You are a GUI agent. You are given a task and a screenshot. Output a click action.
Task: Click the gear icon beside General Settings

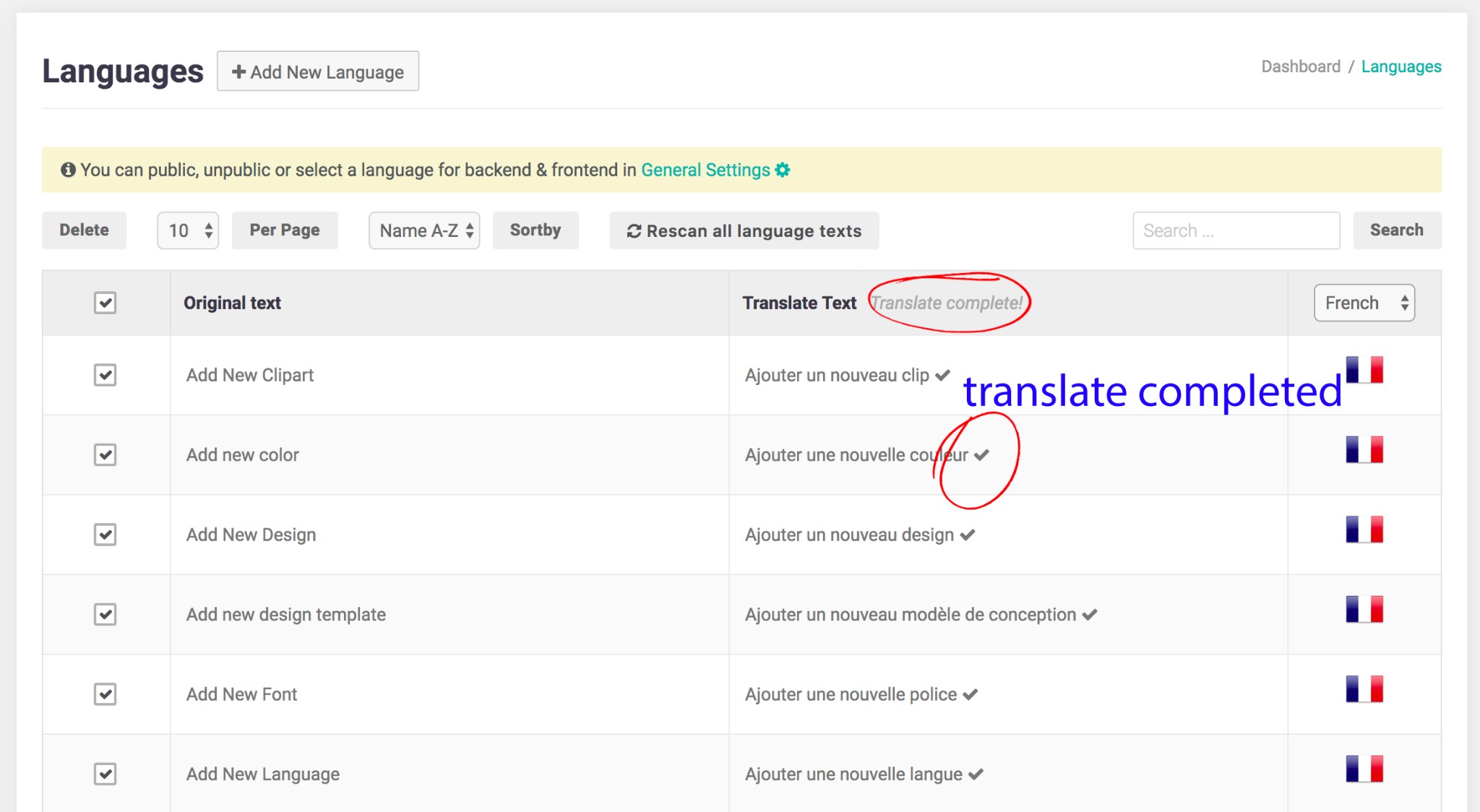click(x=783, y=170)
